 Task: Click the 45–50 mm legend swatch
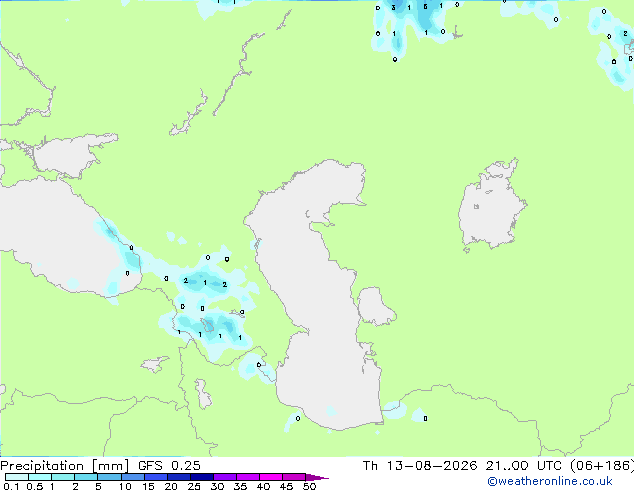coord(294,477)
